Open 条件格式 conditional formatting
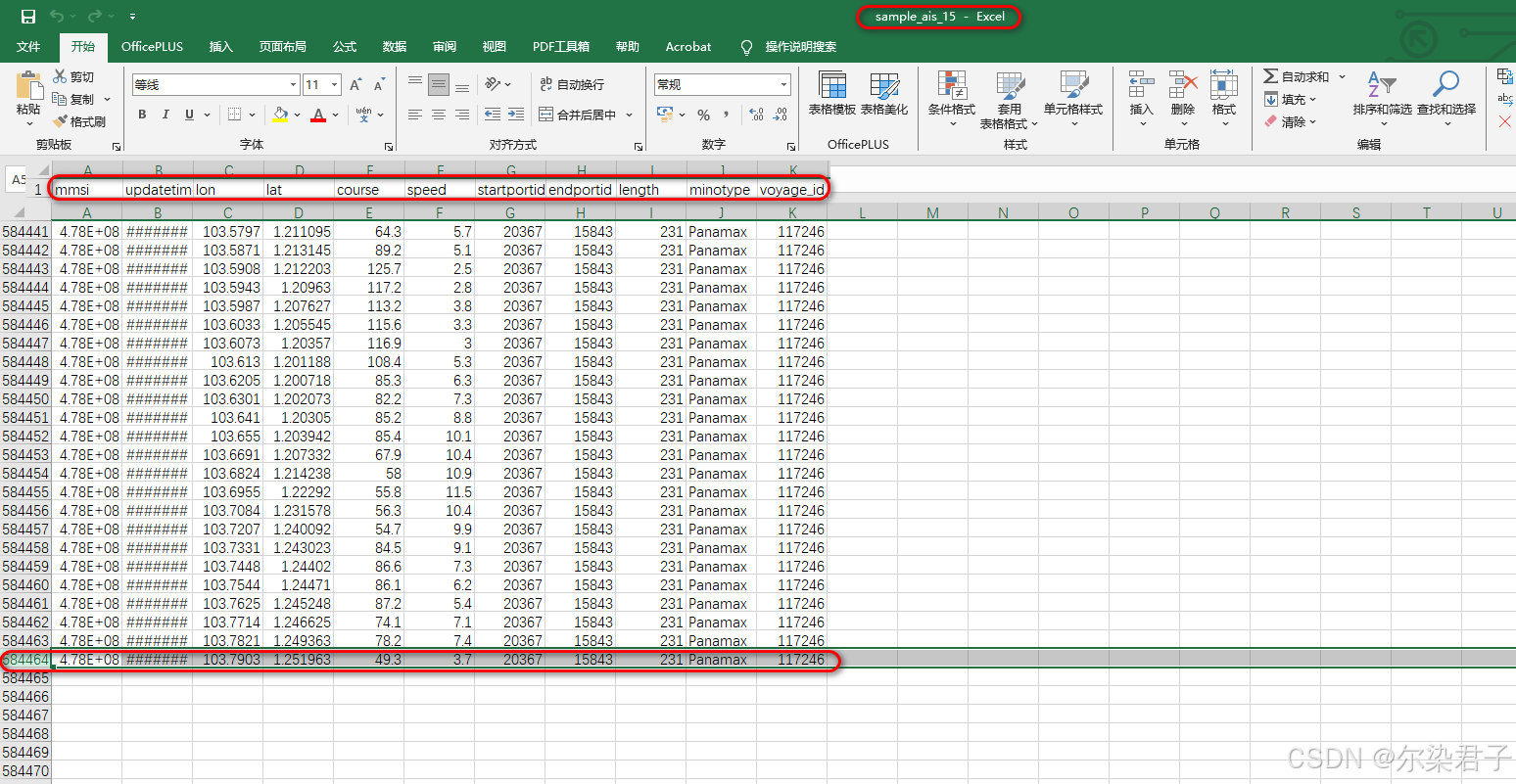1516x784 pixels. pos(952,99)
